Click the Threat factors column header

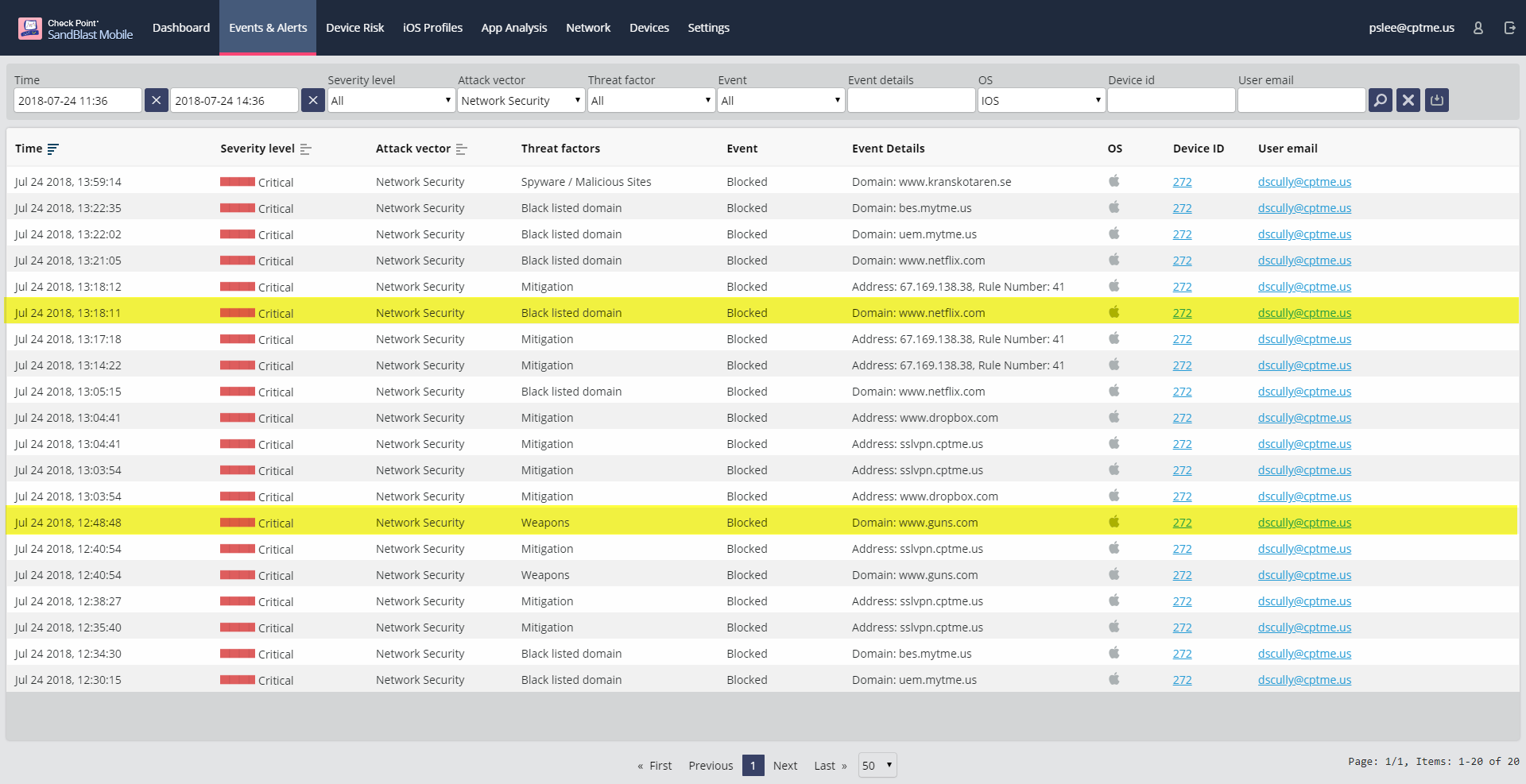(x=560, y=149)
